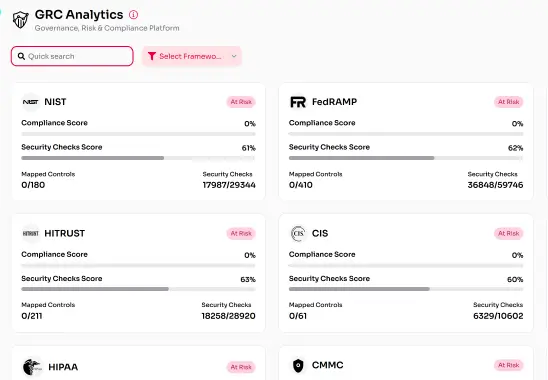548x380 pixels.
Task: Click CIS Security Checks Score progress bar
Action: (x=406, y=289)
